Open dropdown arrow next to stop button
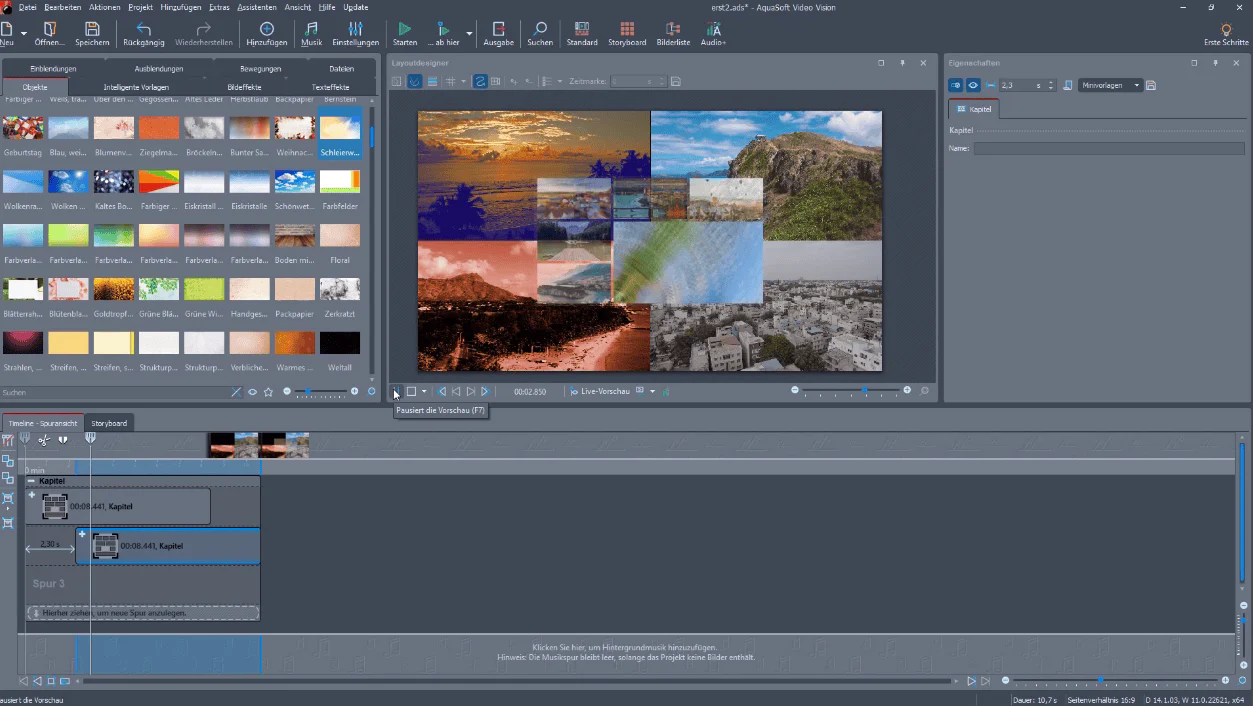The width and height of the screenshot is (1254, 706). [424, 391]
